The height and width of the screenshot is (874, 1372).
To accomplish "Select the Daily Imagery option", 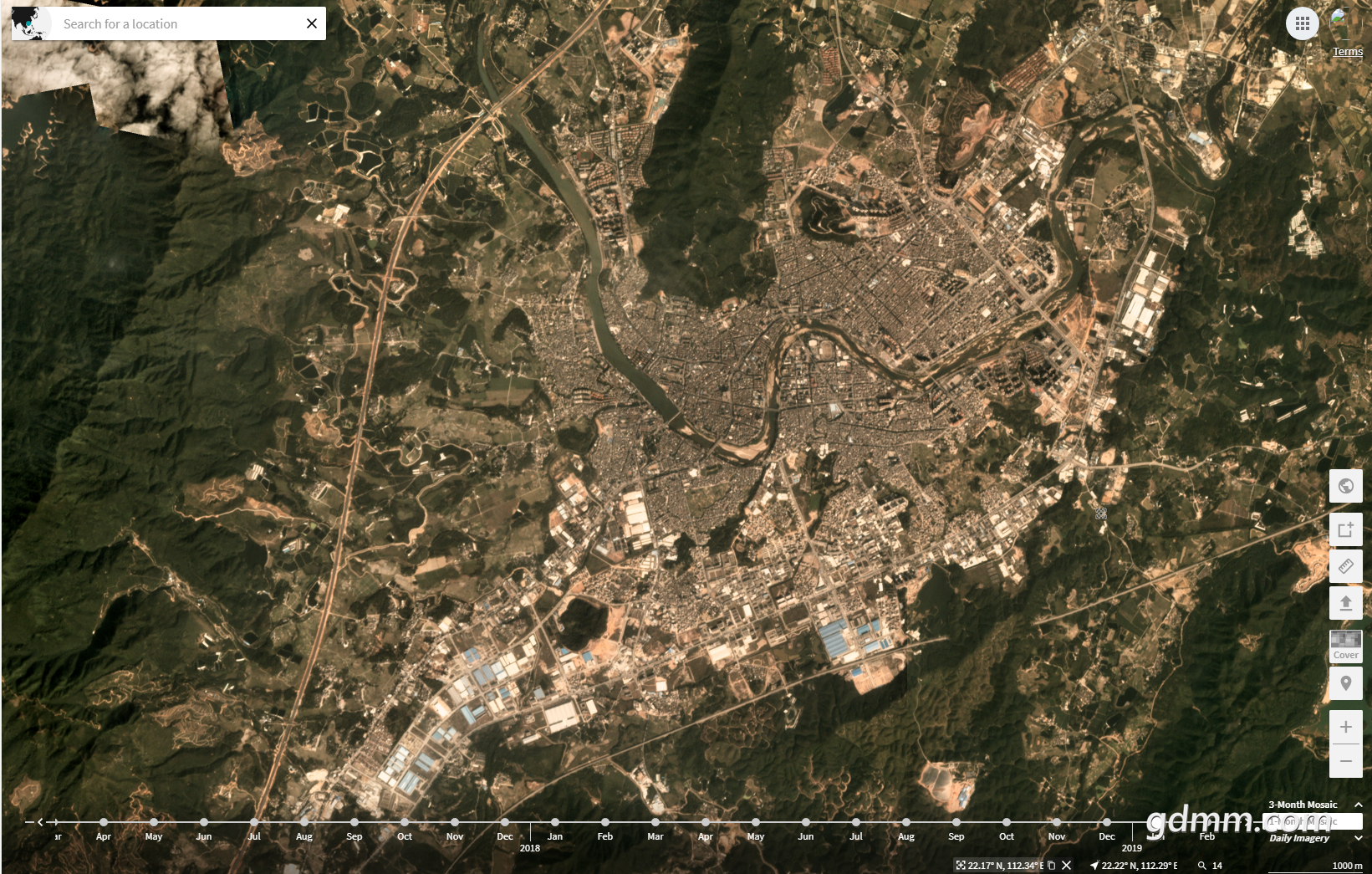I will pyautogui.click(x=1298, y=838).
